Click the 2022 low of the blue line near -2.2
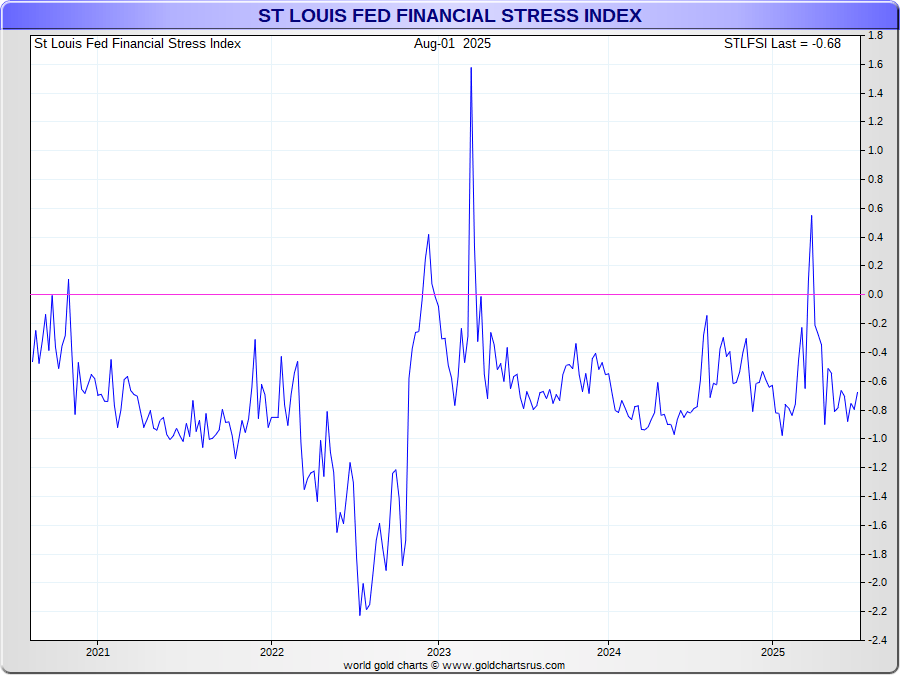900x675 pixels. [x=360, y=615]
